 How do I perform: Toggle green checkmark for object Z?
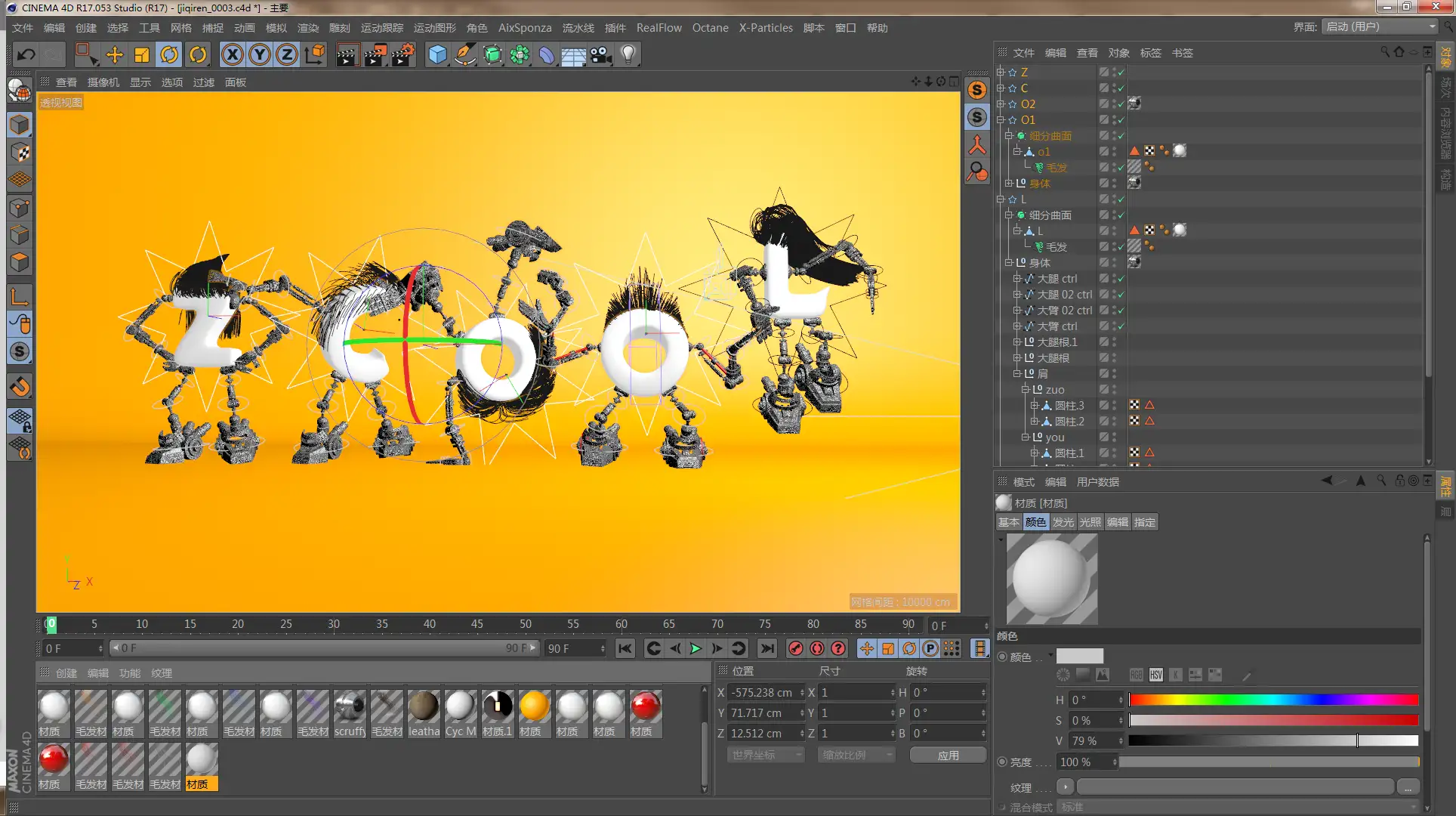pos(1121,73)
